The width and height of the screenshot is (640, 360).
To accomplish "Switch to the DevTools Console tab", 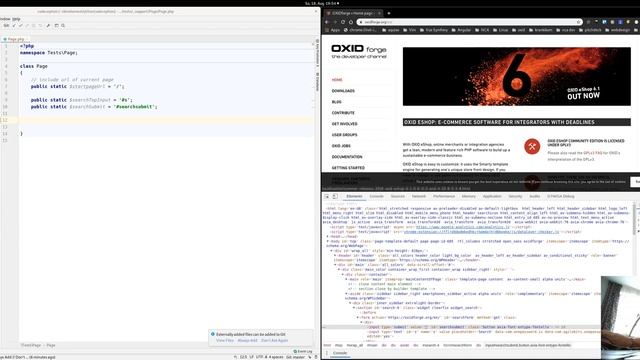I will 376,196.
